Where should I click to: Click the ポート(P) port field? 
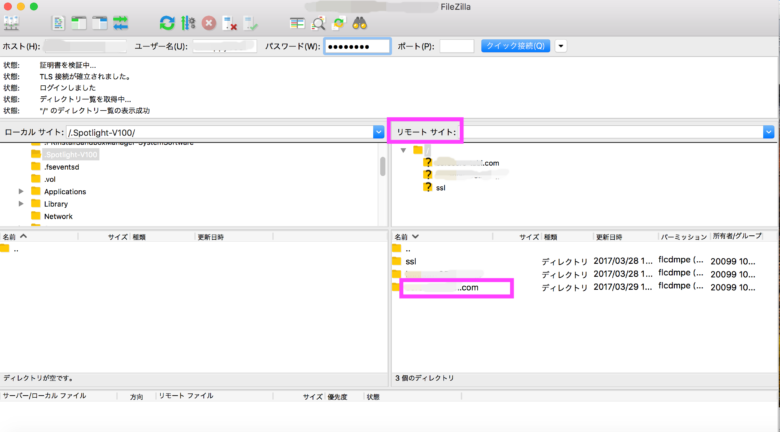(457, 46)
